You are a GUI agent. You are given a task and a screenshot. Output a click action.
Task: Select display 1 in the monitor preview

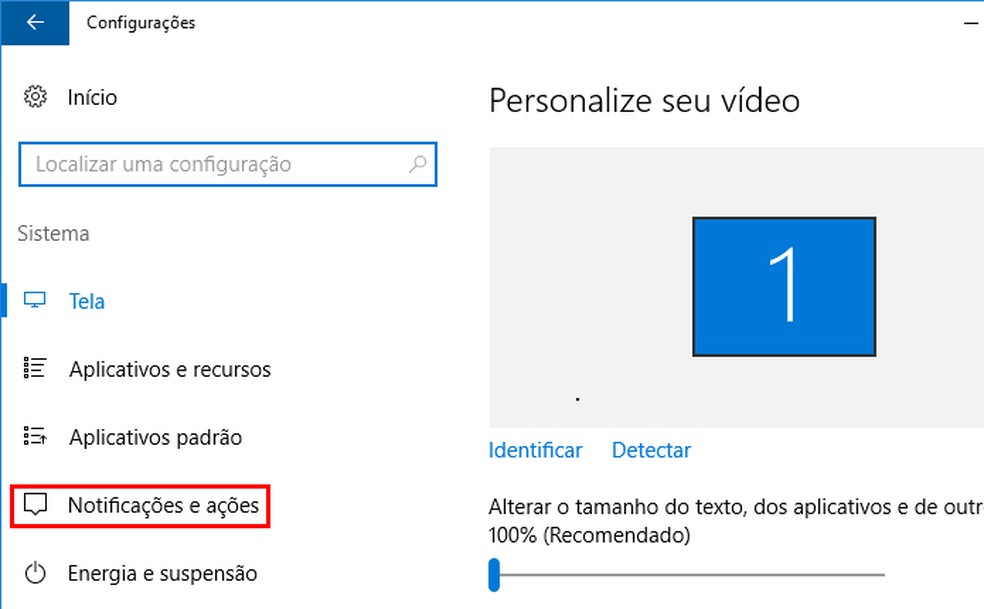(784, 286)
